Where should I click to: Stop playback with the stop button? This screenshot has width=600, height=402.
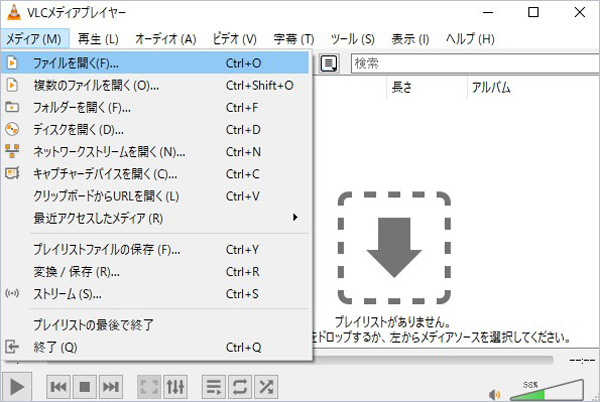[85, 387]
